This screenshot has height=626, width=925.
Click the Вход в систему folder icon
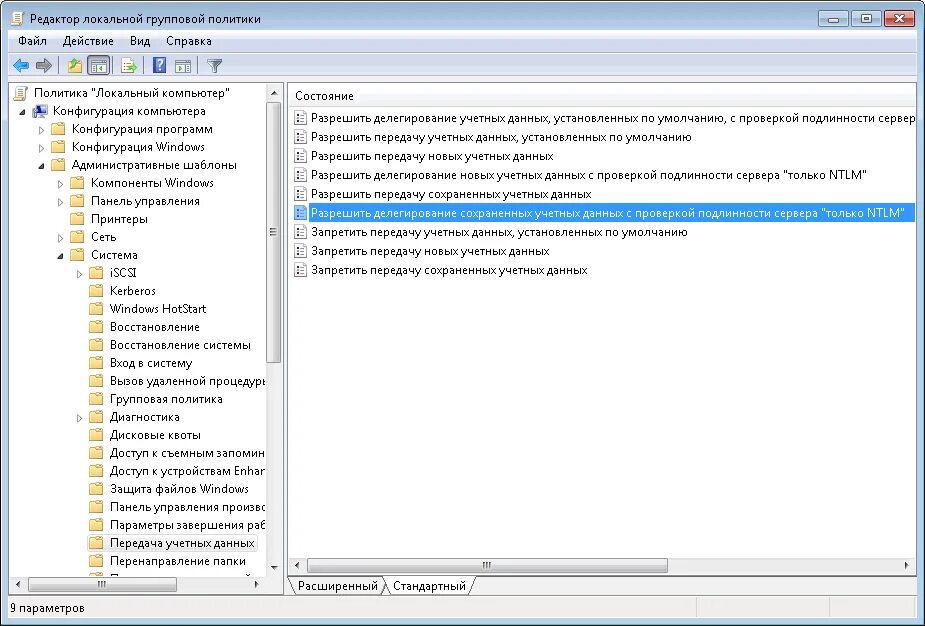click(96, 363)
